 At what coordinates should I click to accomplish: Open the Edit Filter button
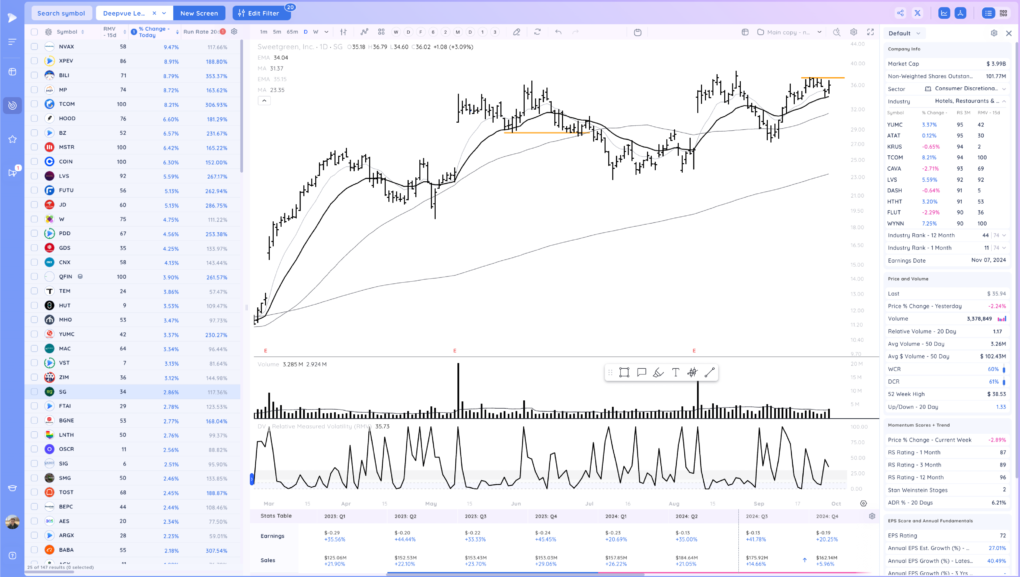(261, 13)
